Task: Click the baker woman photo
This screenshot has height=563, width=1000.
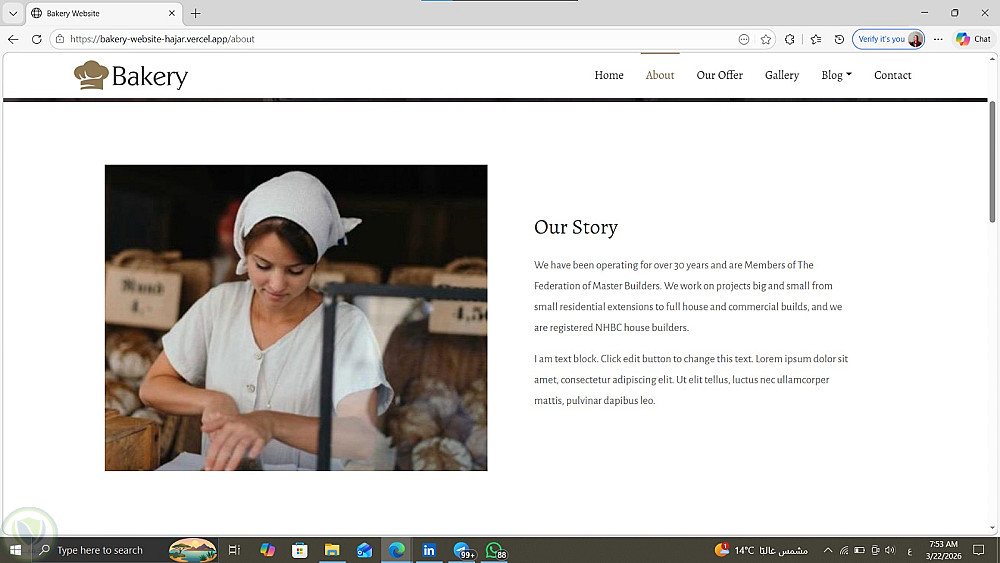Action: point(296,318)
